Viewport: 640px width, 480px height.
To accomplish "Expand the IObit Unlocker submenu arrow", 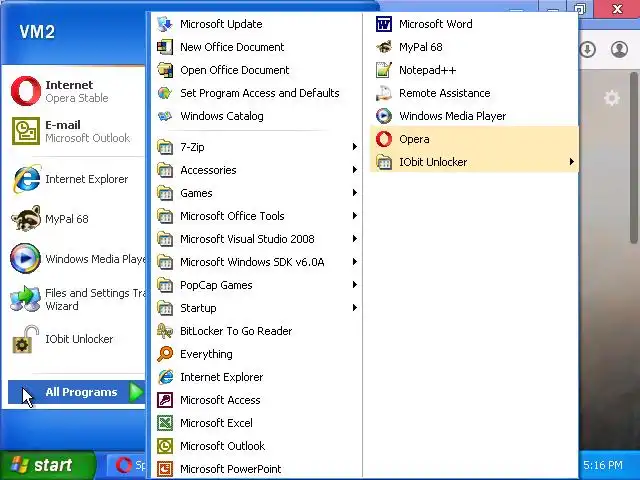I will click(571, 162).
